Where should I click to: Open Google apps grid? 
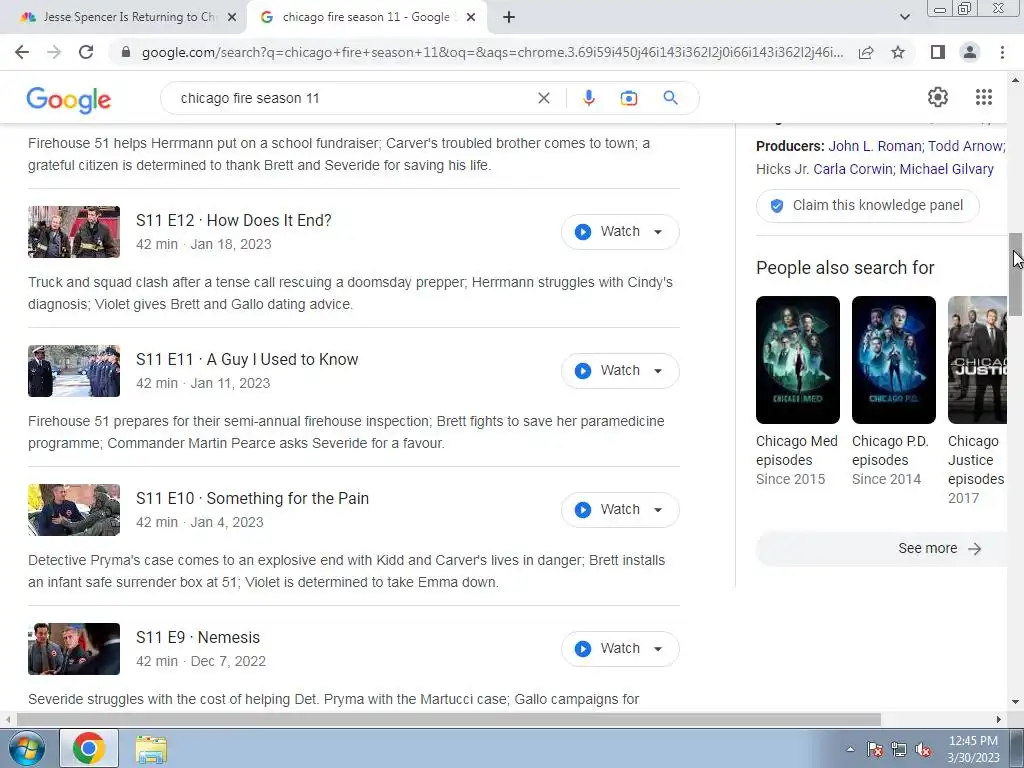coord(984,97)
